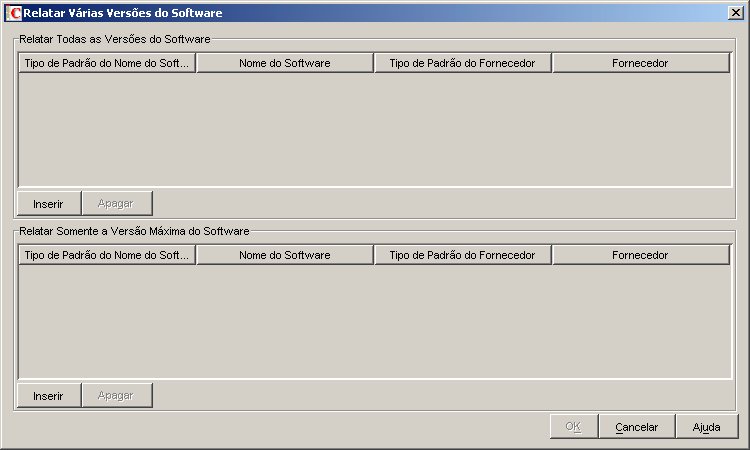Screen dimensions: 750x450
Task: Click the OK button
Action: coord(574,427)
